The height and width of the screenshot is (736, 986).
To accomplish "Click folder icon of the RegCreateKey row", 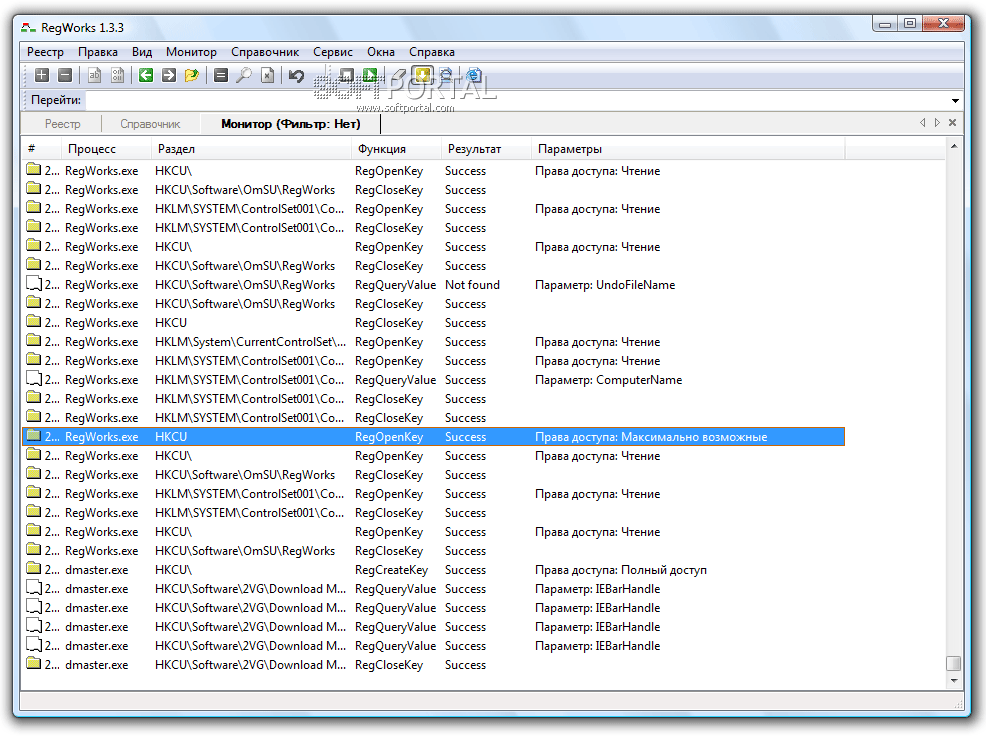I will [33, 569].
